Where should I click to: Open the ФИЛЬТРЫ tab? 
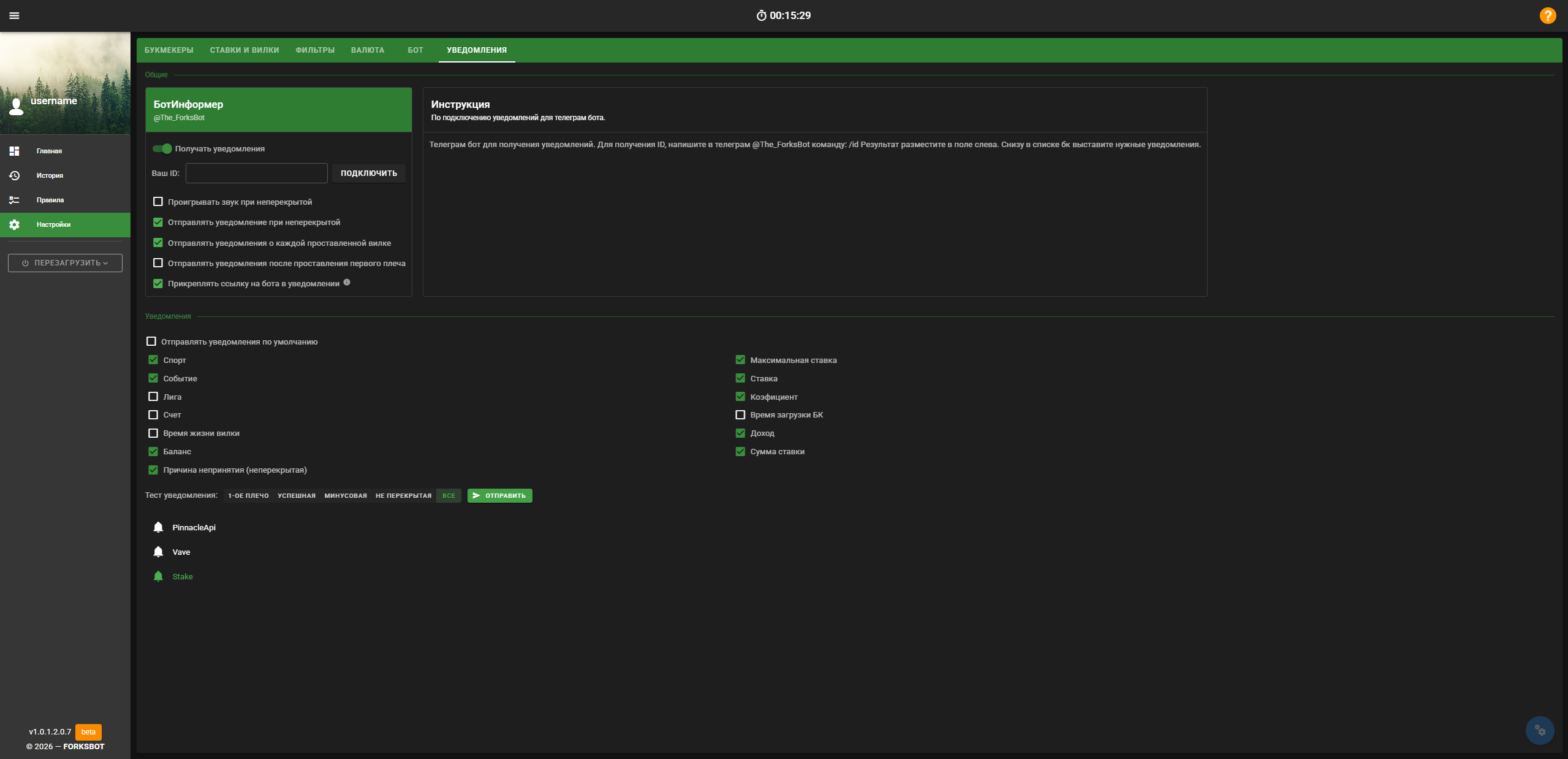[x=315, y=50]
